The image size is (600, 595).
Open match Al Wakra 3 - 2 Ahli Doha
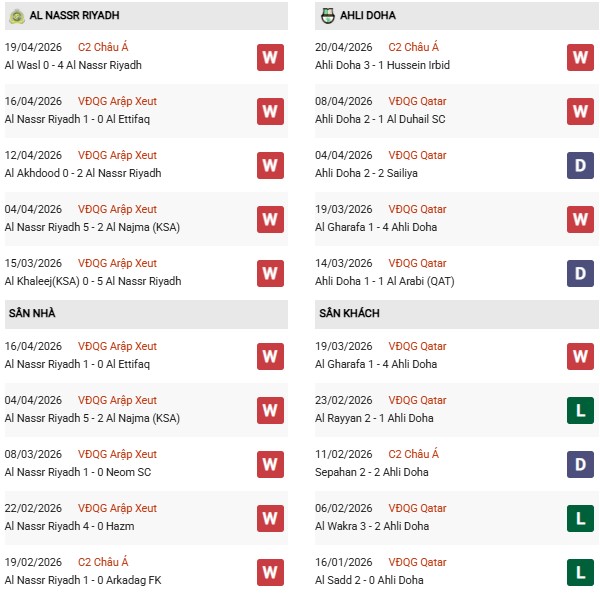tap(372, 526)
